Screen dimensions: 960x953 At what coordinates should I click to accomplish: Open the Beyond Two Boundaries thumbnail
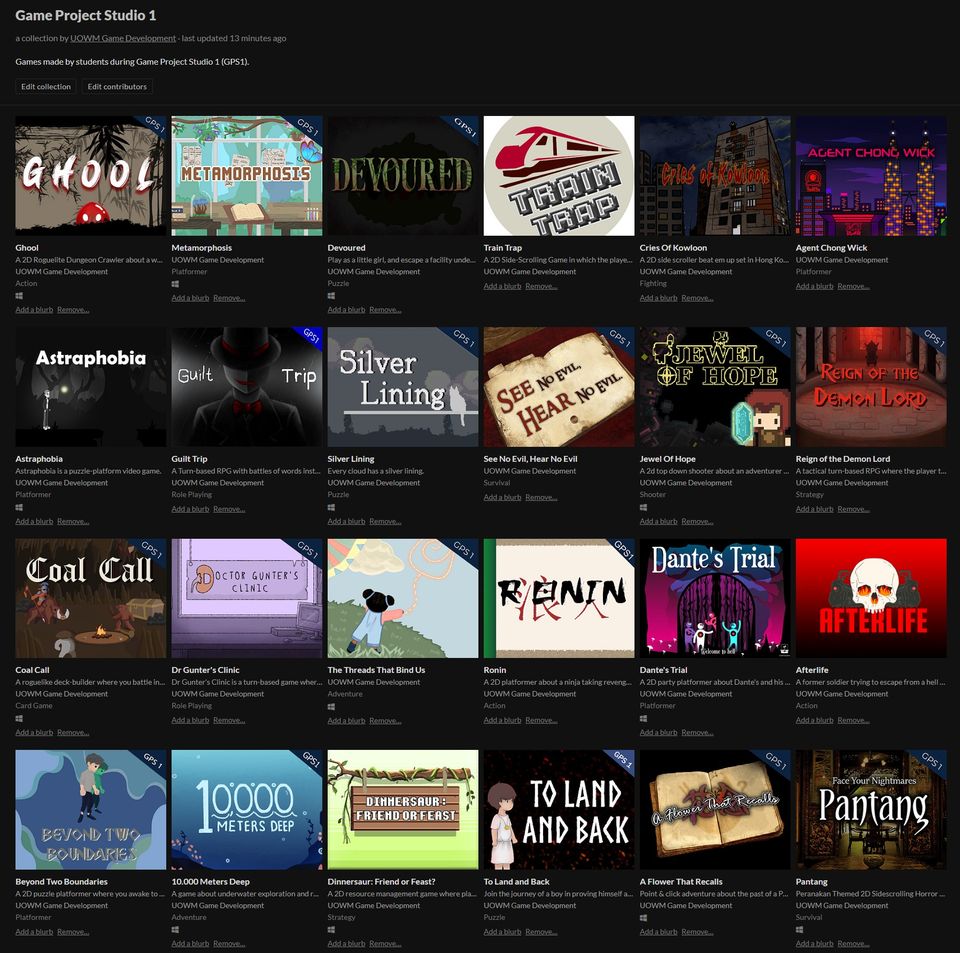coord(91,810)
